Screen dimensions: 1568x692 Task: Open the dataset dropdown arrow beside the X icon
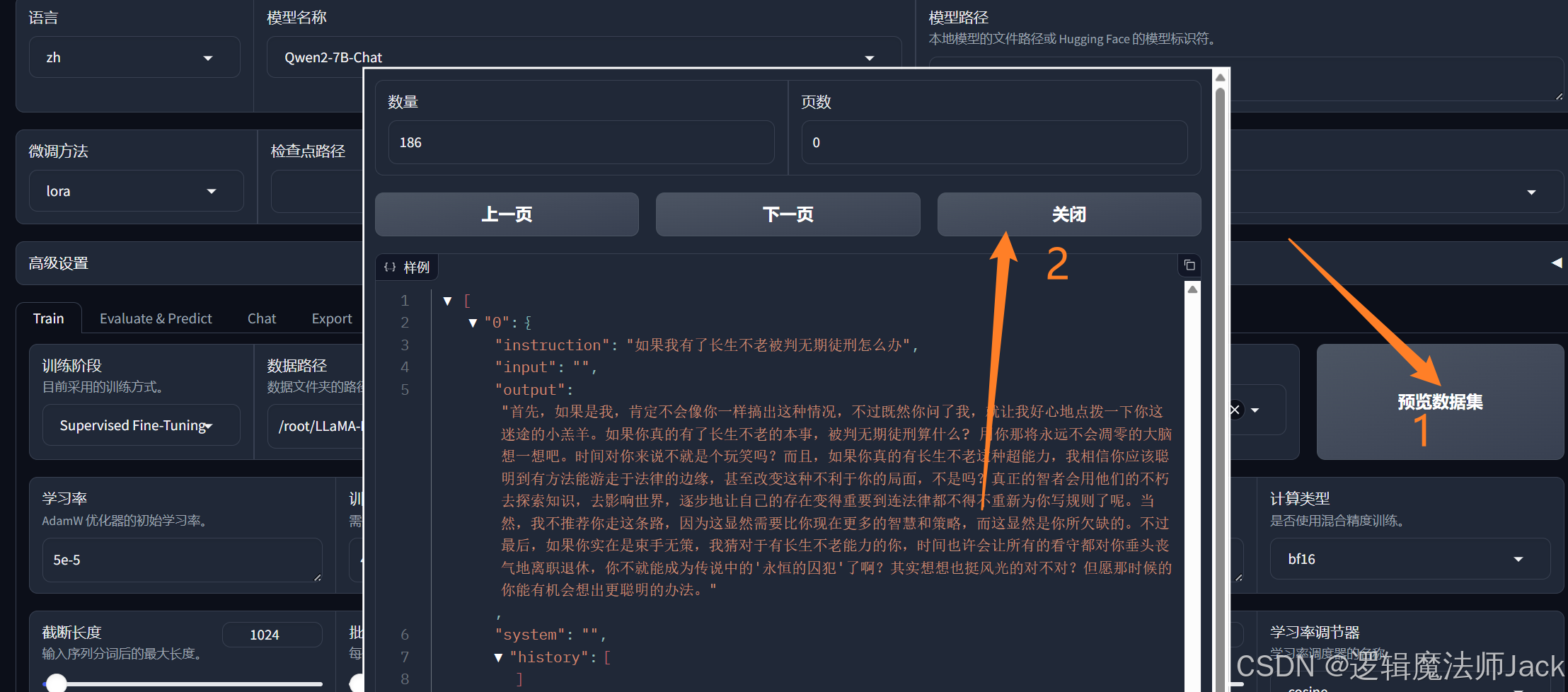1255,410
